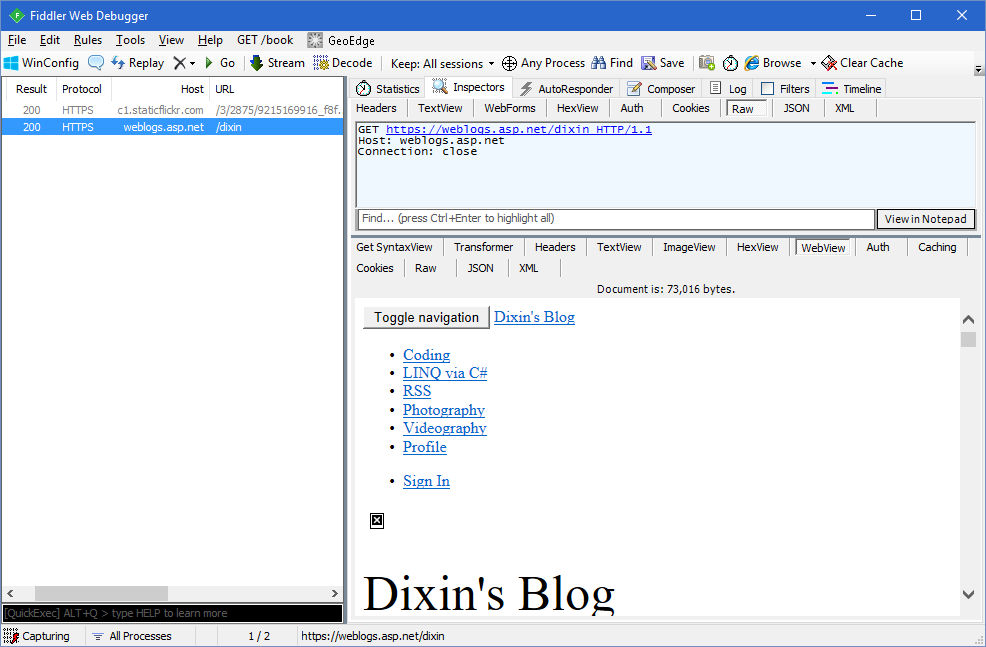Click the broken image placeholder in WebView
This screenshot has height=647, width=986.
[x=377, y=521]
